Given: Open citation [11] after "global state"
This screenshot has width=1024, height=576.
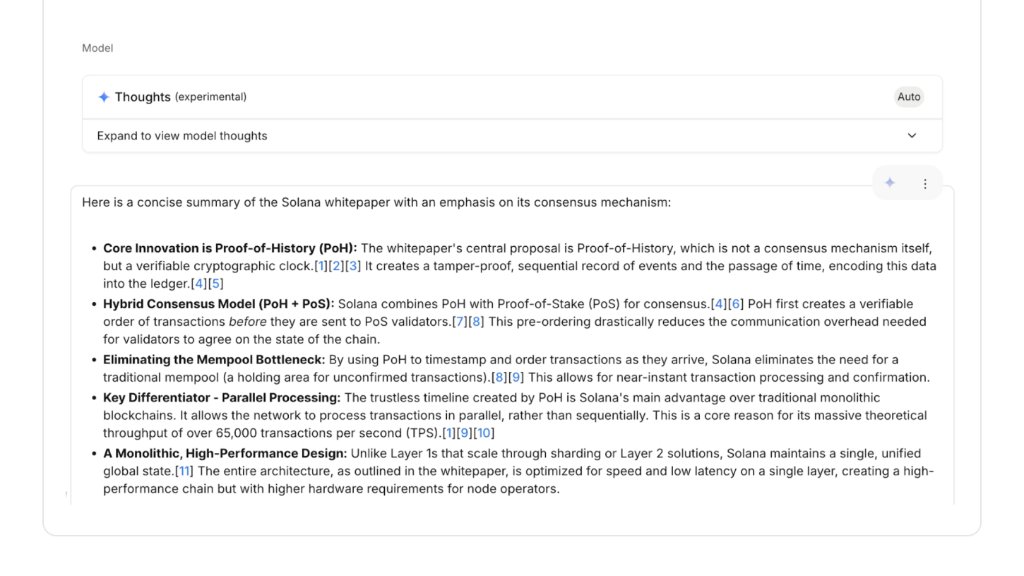Looking at the screenshot, I should point(183,471).
